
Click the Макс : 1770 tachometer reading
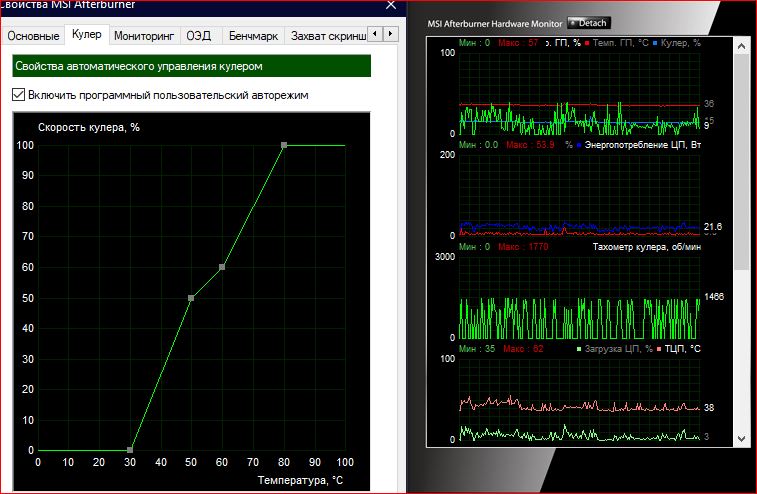click(x=523, y=247)
